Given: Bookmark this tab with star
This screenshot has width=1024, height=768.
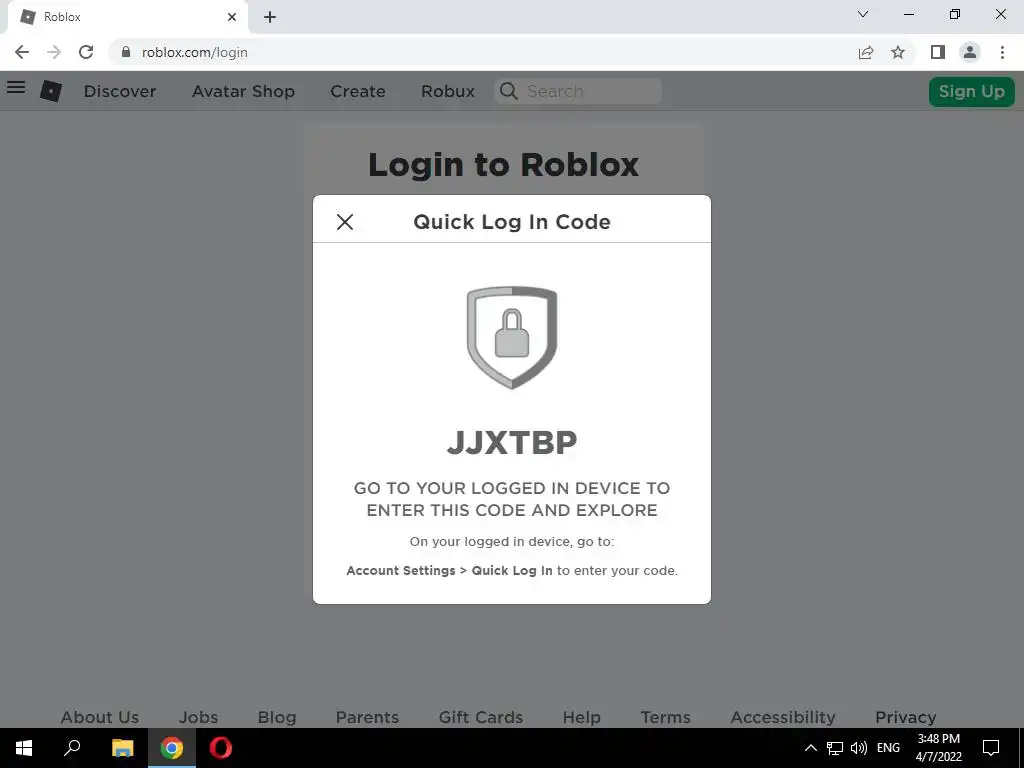Looking at the screenshot, I should click(x=899, y=52).
